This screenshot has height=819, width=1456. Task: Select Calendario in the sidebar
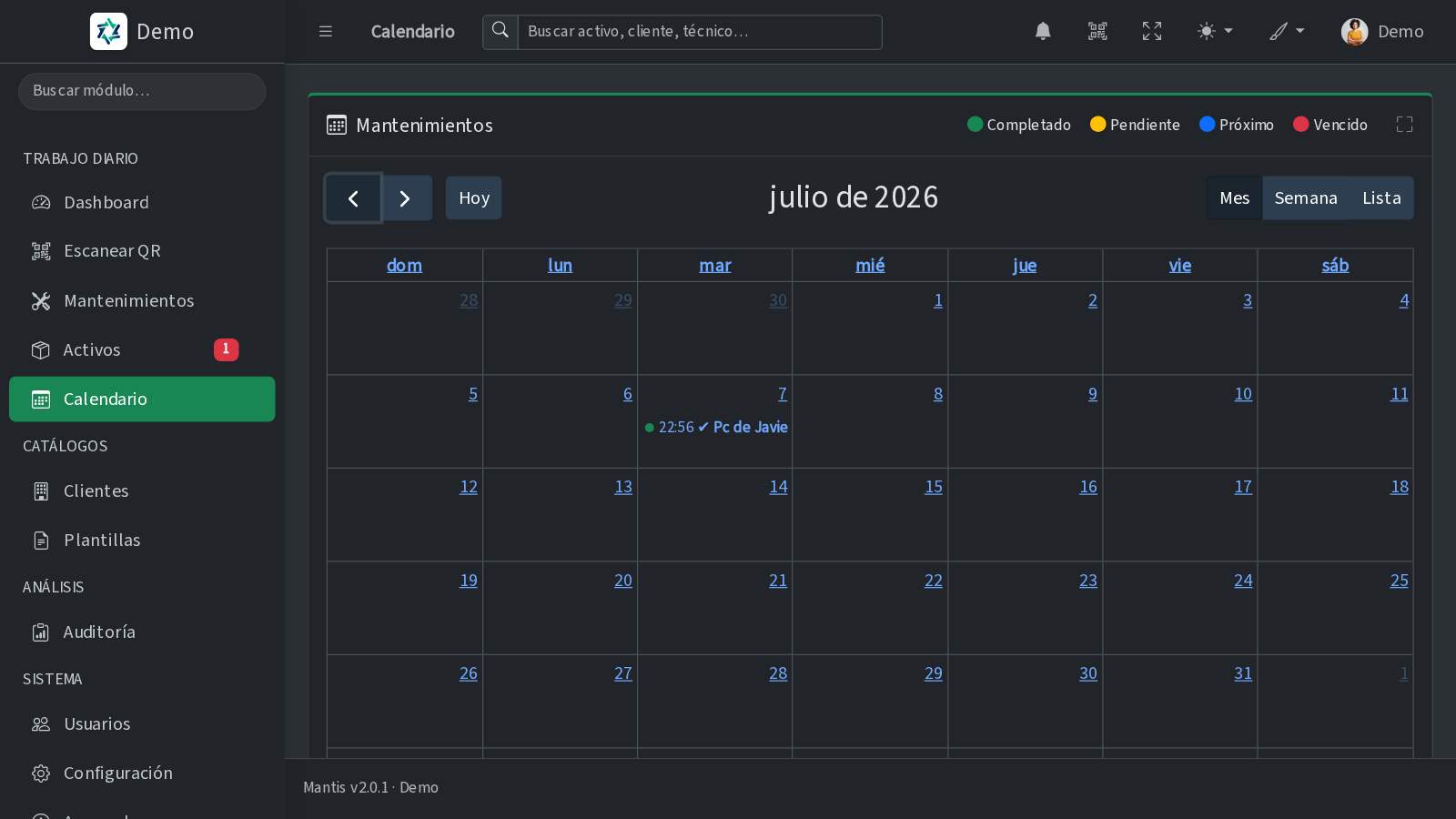142,399
